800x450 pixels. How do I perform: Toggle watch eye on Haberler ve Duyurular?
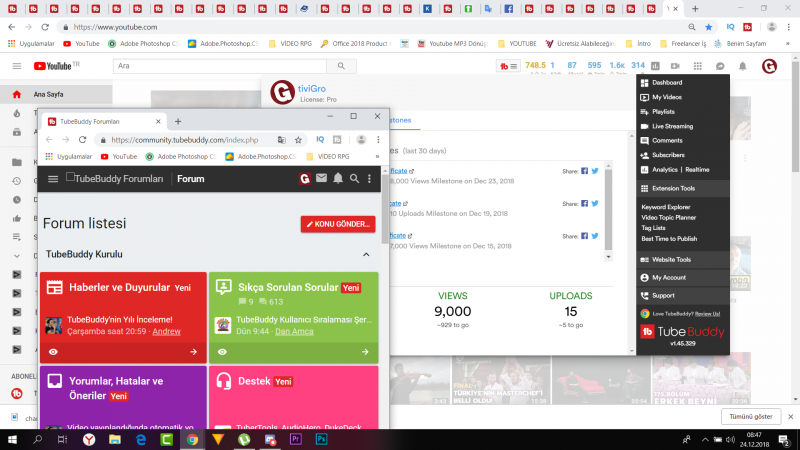click(x=53, y=352)
